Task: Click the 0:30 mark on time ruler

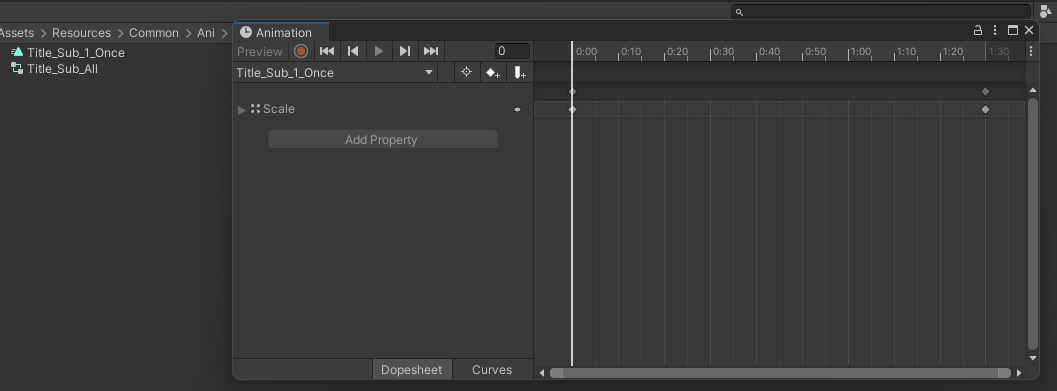Action: coord(723,52)
